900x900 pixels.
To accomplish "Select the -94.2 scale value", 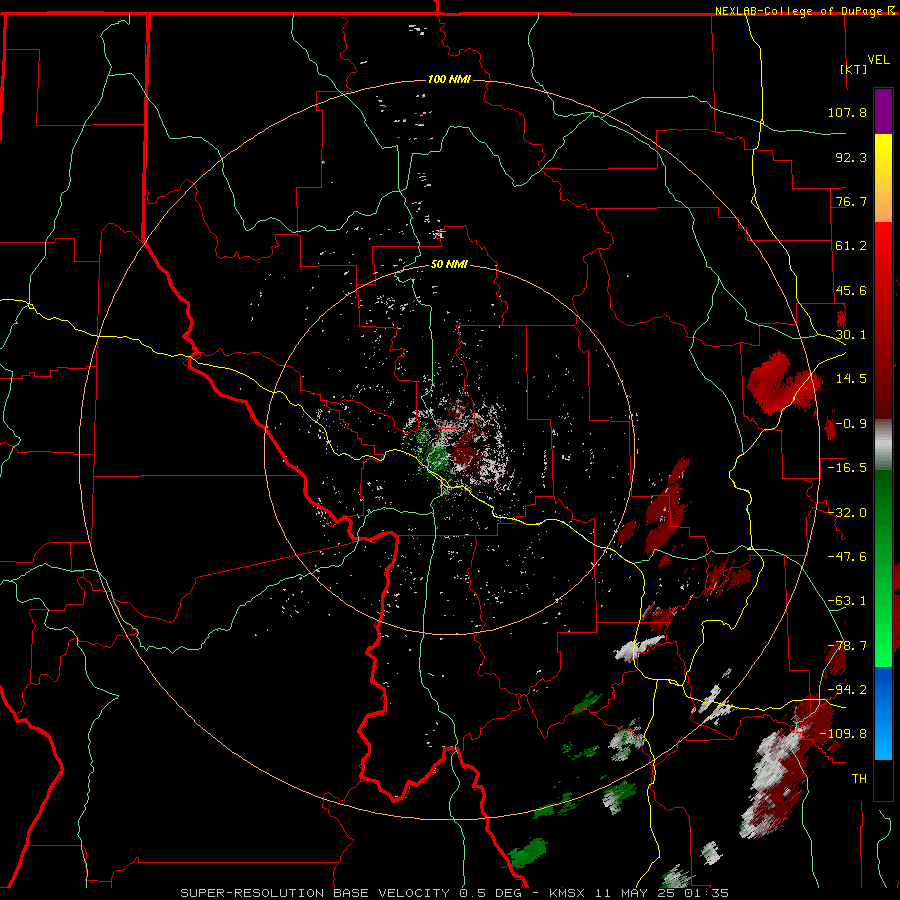I will point(847,689).
